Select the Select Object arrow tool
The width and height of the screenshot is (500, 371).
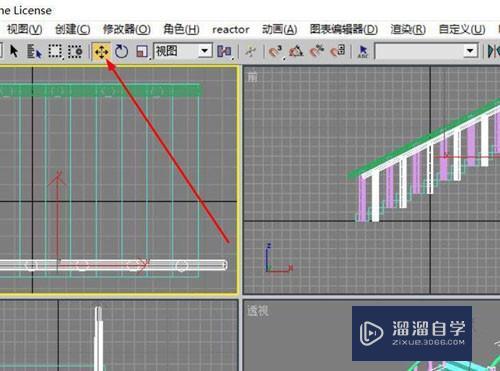pyautogui.click(x=14, y=51)
